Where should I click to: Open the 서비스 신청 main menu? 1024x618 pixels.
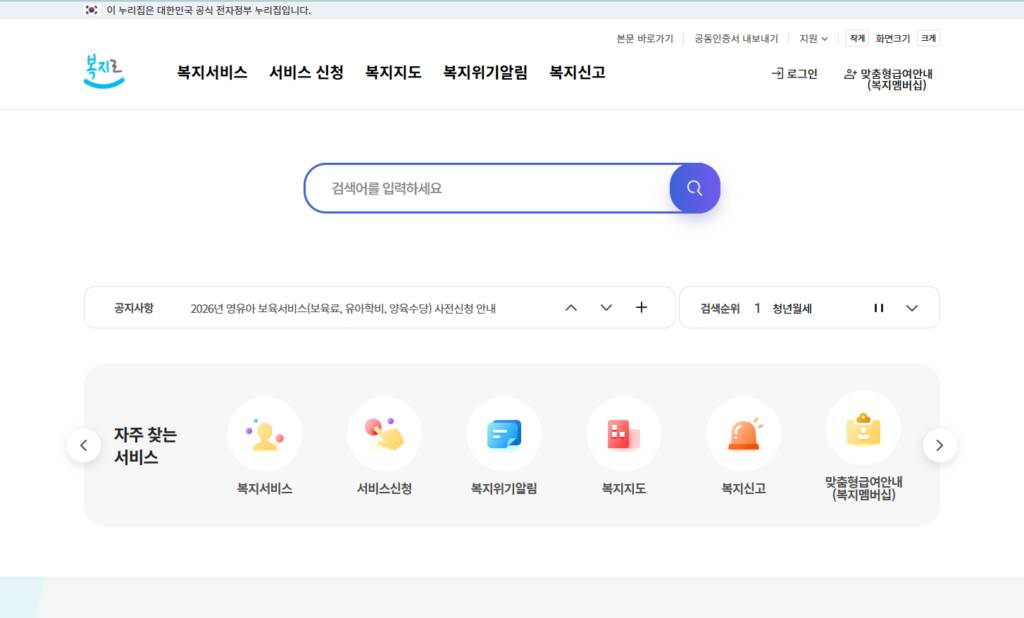click(306, 73)
